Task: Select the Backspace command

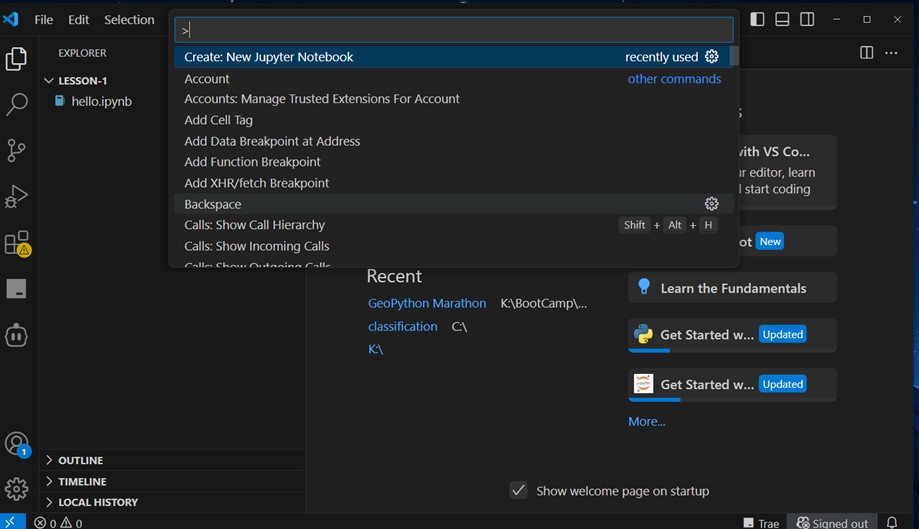Action: pyautogui.click(x=454, y=204)
